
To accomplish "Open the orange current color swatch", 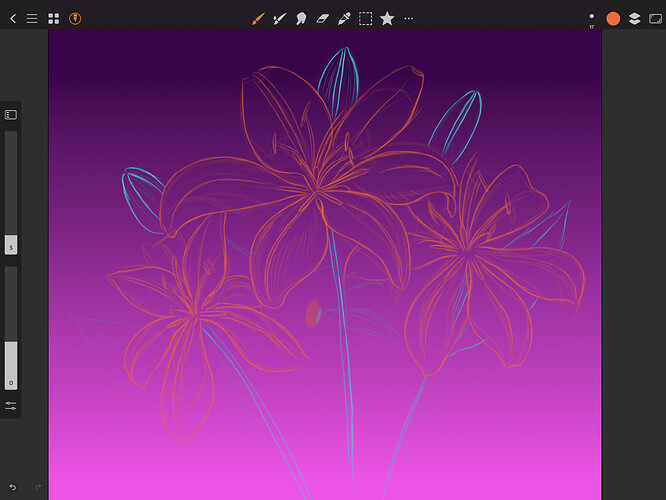I will click(613, 19).
